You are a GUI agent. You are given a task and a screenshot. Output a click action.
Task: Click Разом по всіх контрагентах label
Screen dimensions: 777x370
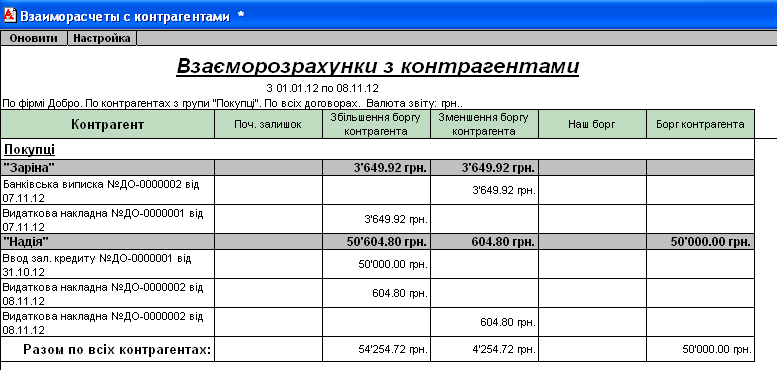[x=117, y=350]
